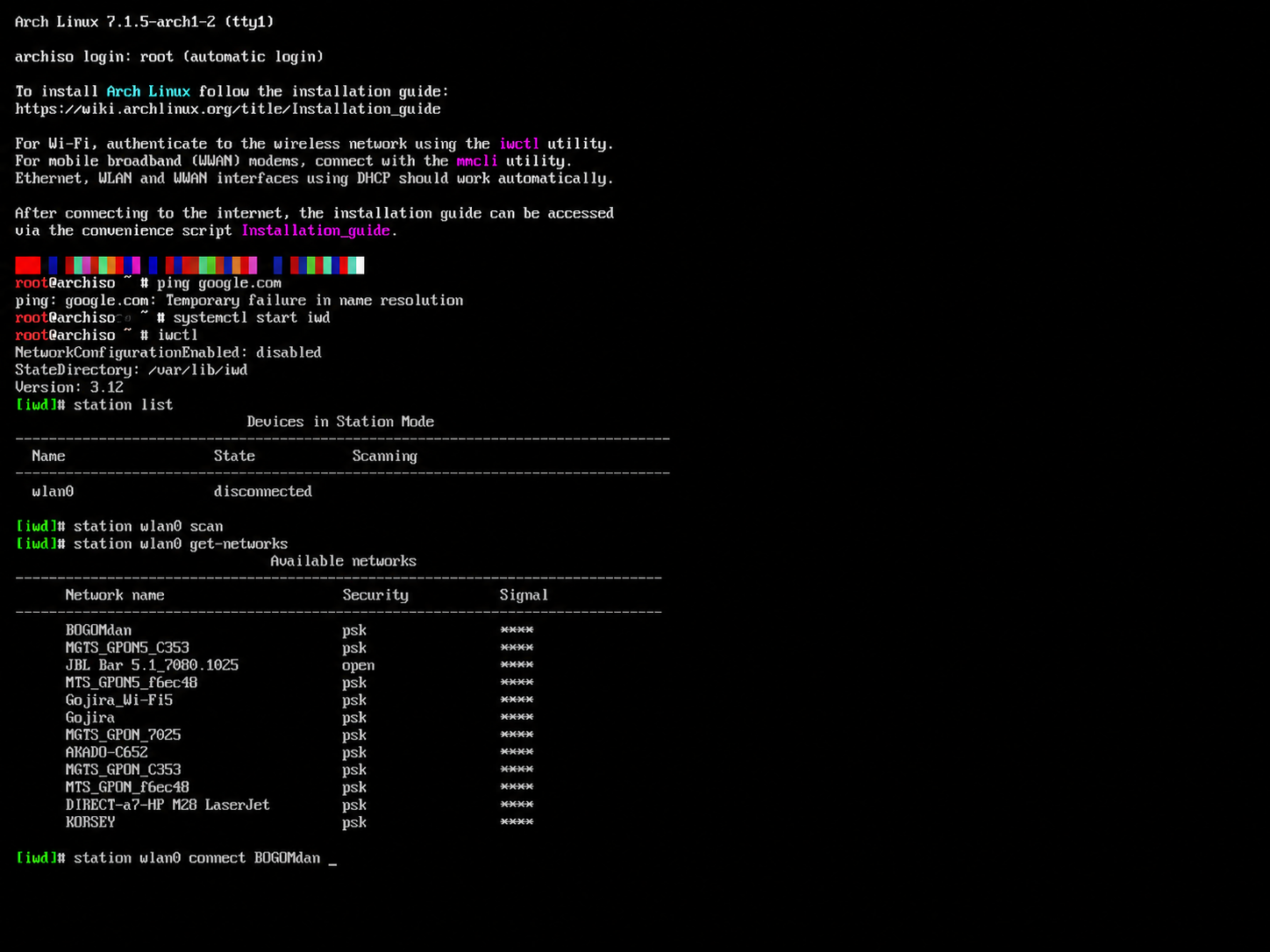This screenshot has width=1270, height=952.
Task: Click the 'Temporary failure in name resolution' error
Action: (314, 301)
